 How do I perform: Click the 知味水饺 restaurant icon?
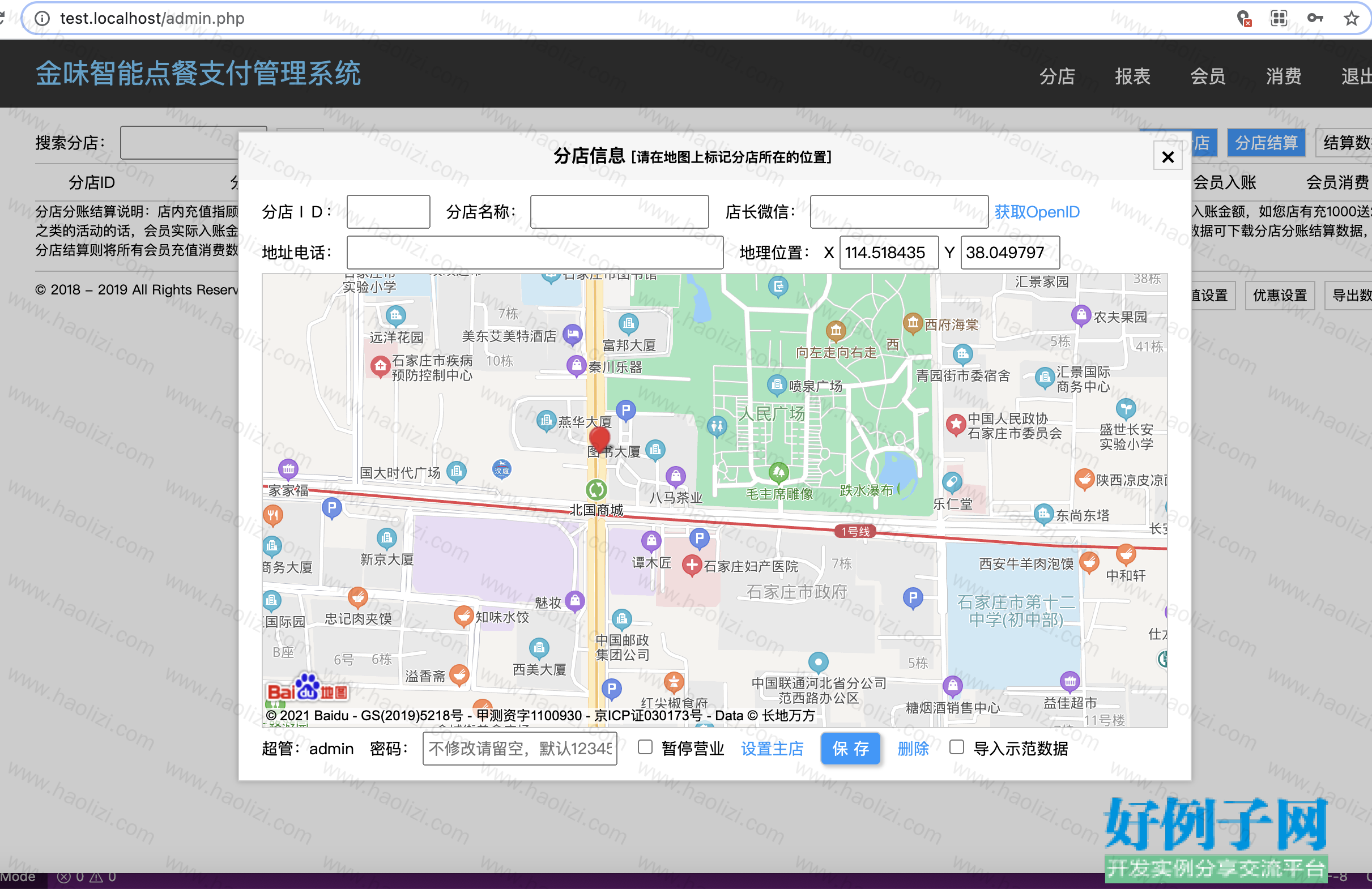point(463,616)
